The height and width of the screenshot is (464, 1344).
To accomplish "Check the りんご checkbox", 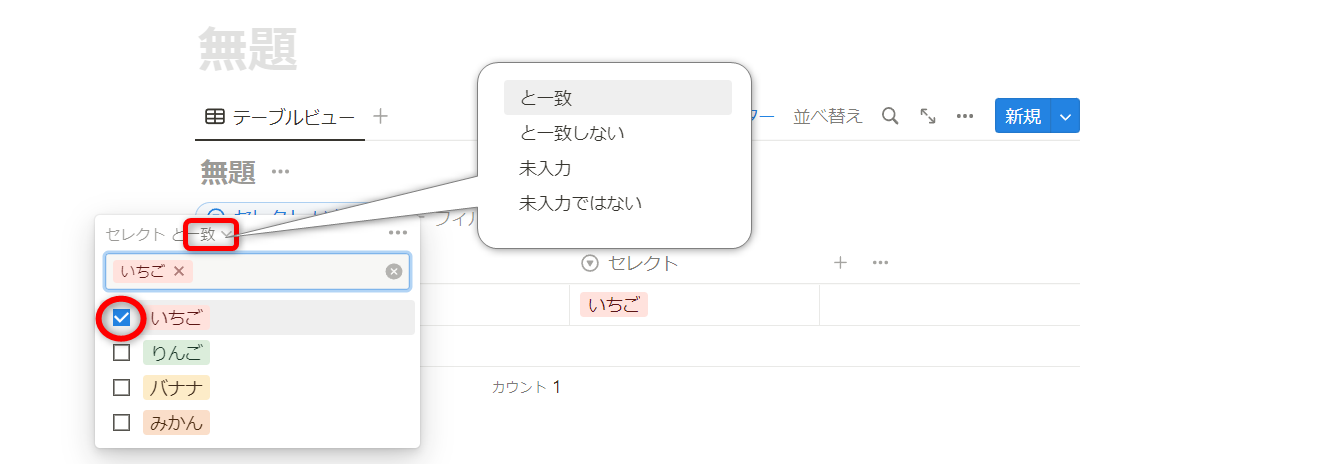I will (122, 353).
